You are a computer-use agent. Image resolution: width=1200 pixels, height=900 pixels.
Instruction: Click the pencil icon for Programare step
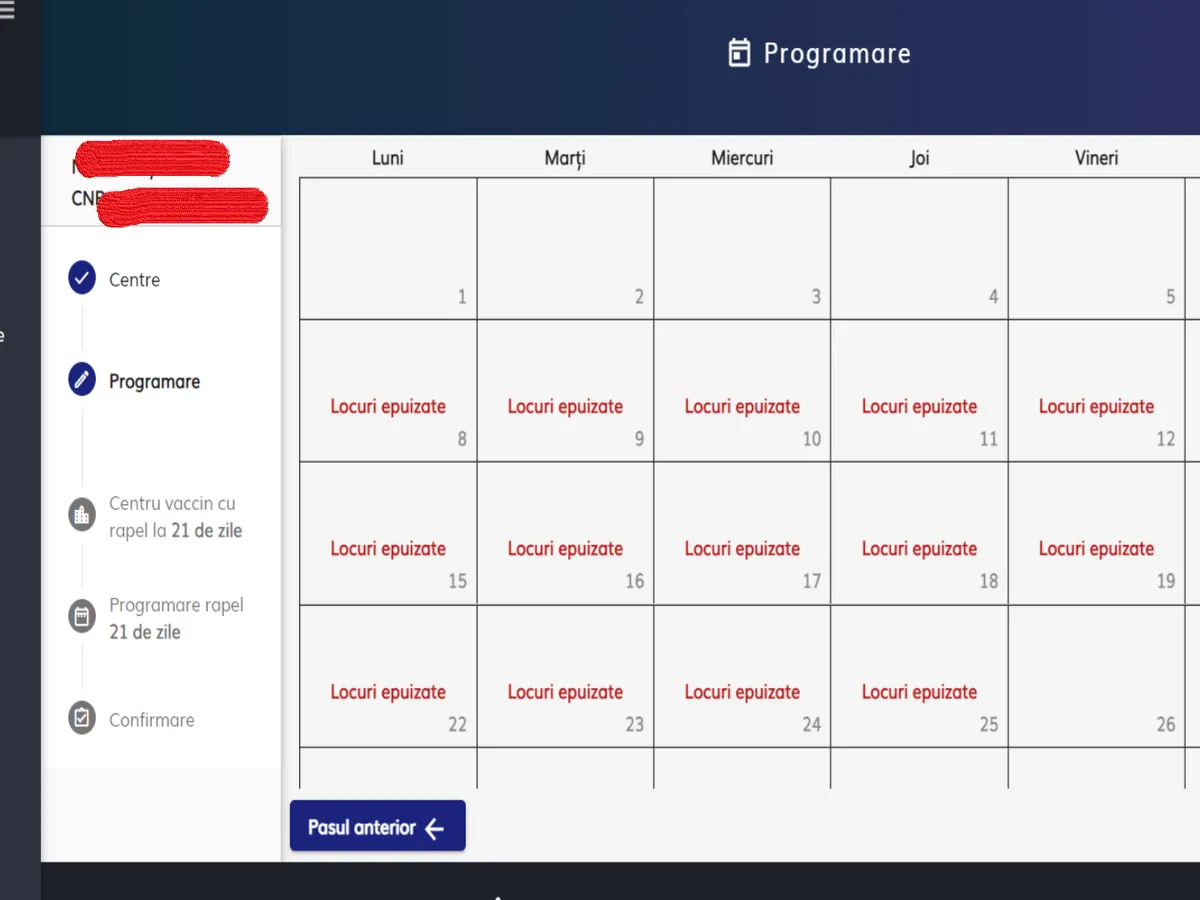82,380
